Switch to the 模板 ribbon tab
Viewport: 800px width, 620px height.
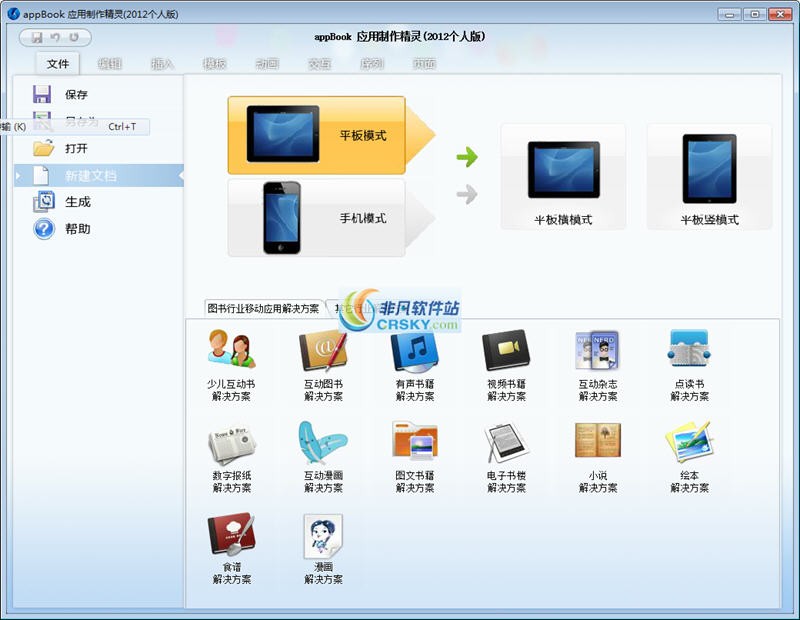click(214, 64)
